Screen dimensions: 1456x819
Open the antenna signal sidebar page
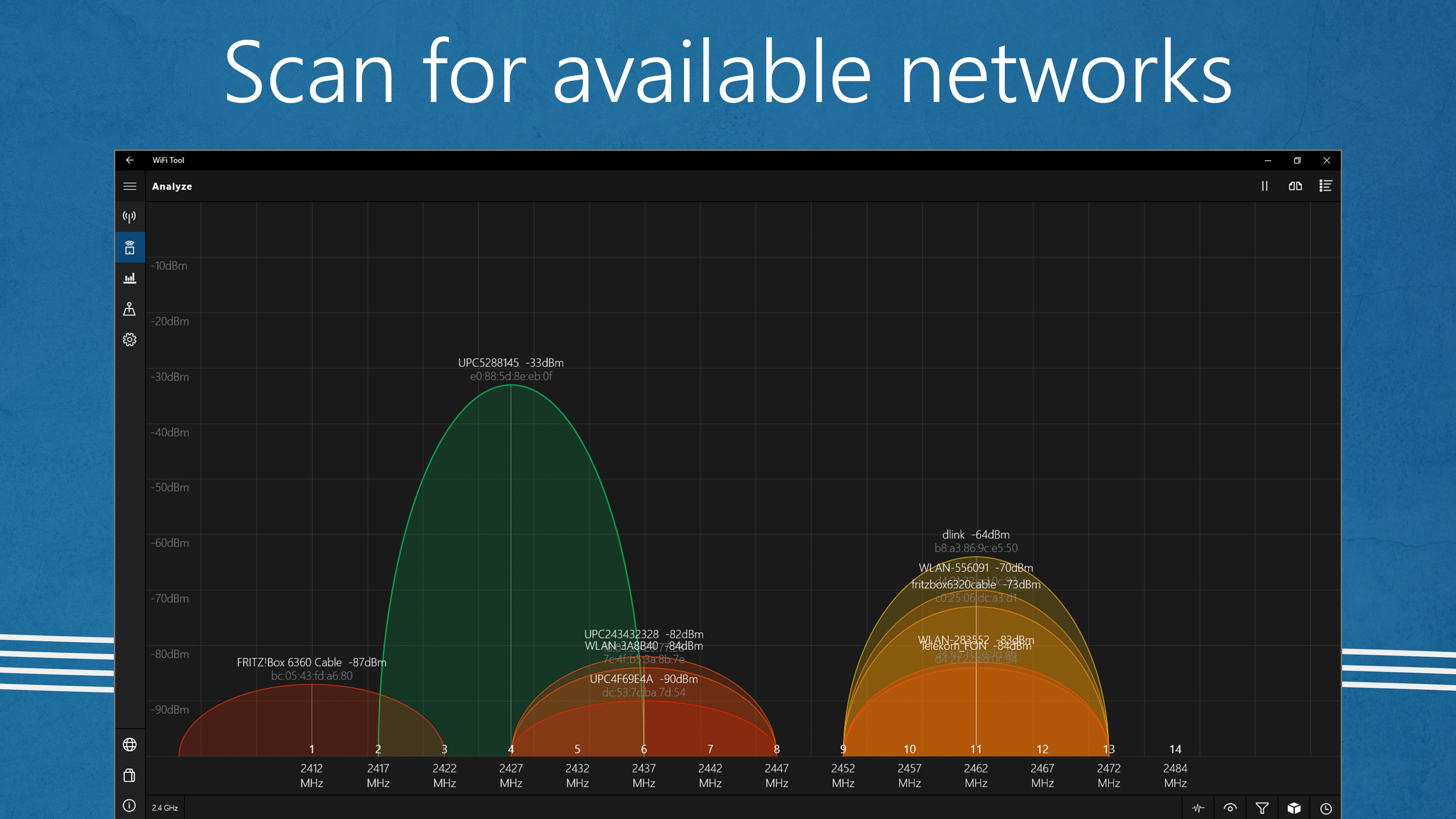(129, 217)
